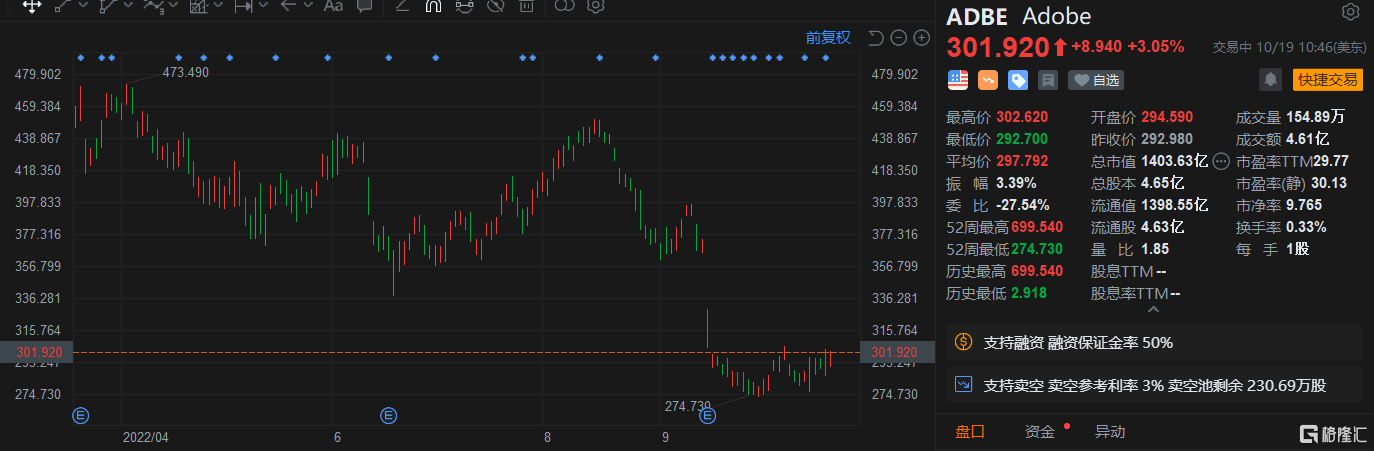Screen dimensions: 1374x451
Task: Switch to the 异动 tab
Action: [x=1109, y=432]
